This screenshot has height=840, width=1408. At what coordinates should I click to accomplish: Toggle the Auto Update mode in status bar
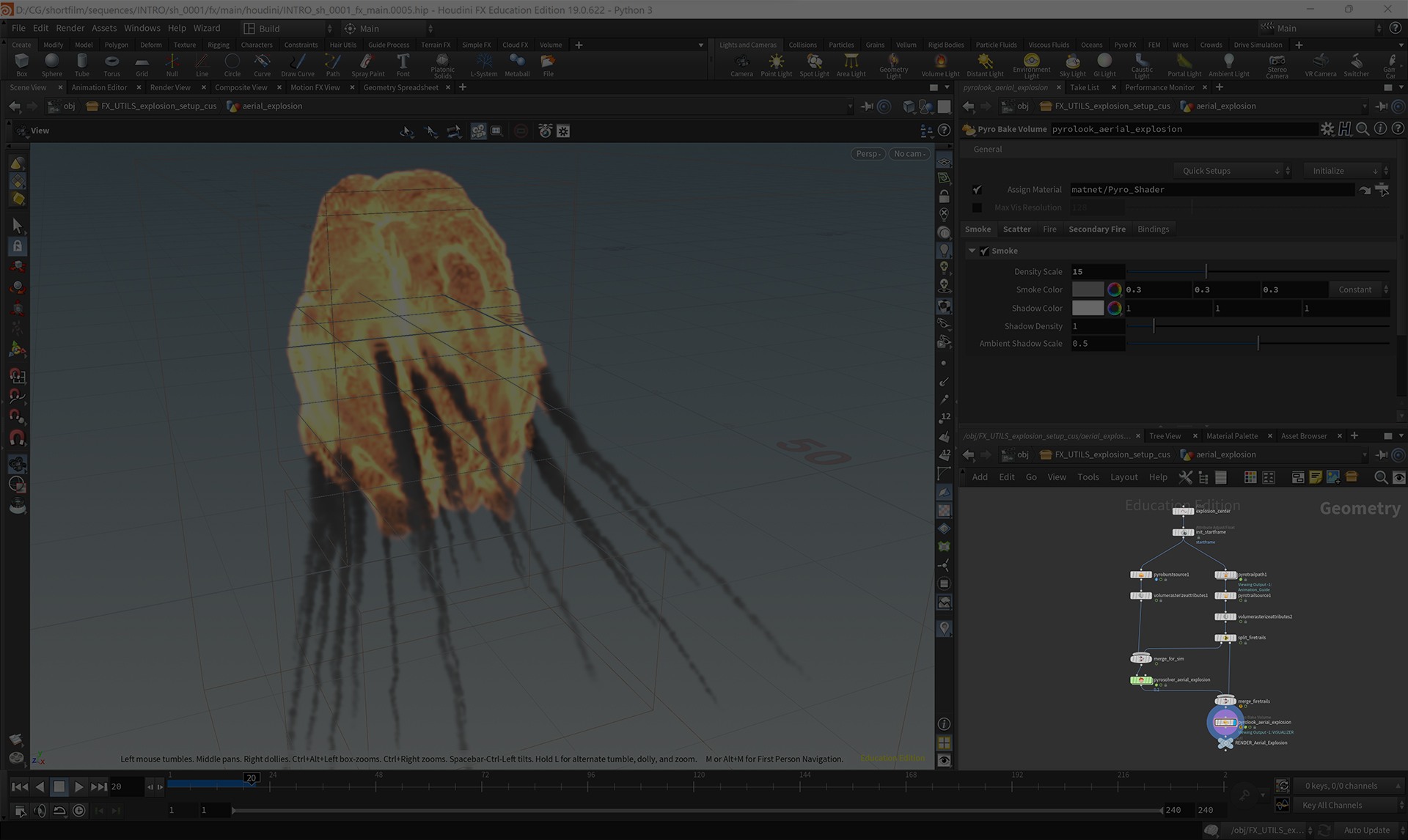coord(1367,830)
